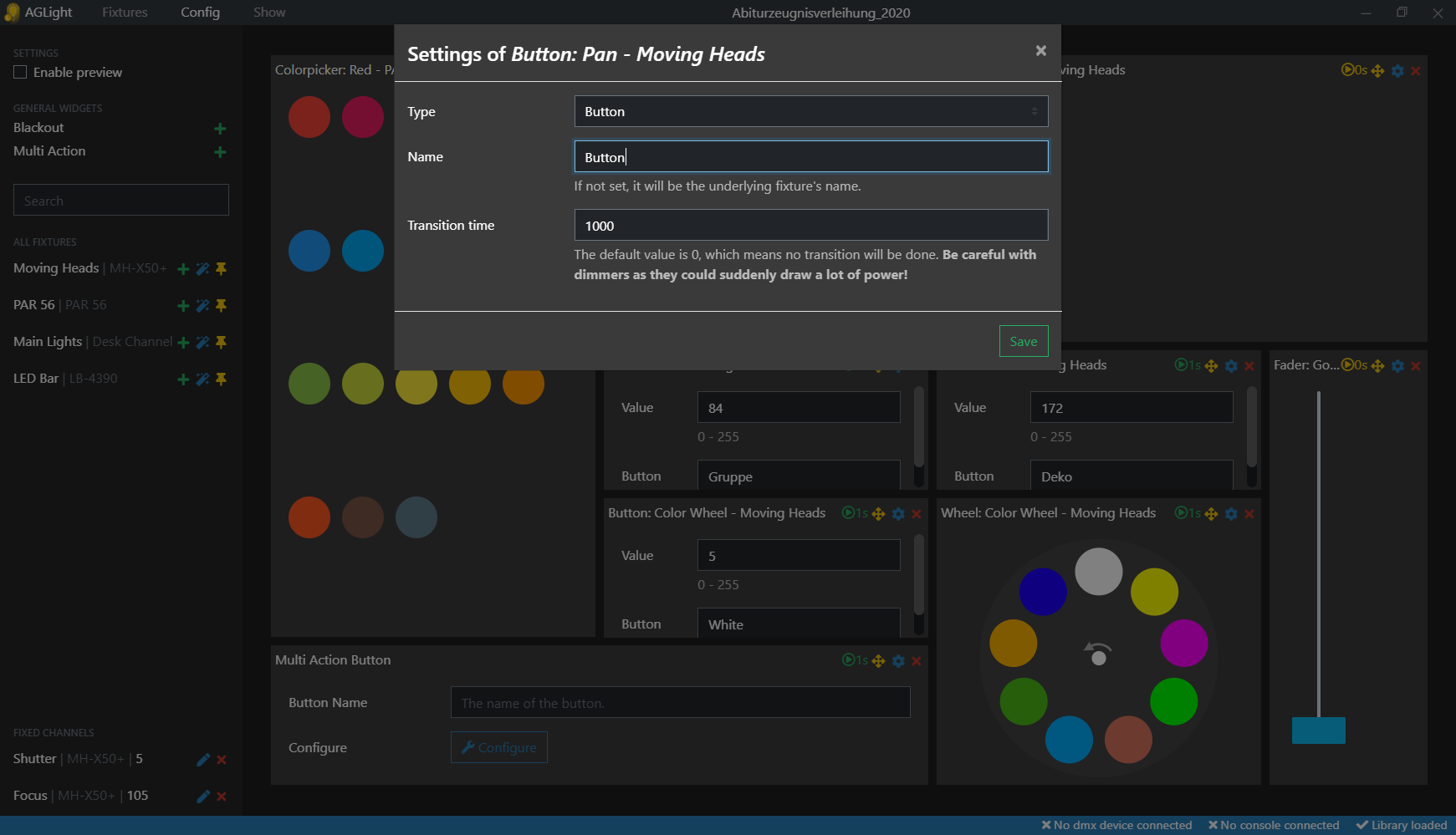Screen dimensions: 1456x835
Task: Add the Blackout widget with plus icon
Action: coord(220,129)
